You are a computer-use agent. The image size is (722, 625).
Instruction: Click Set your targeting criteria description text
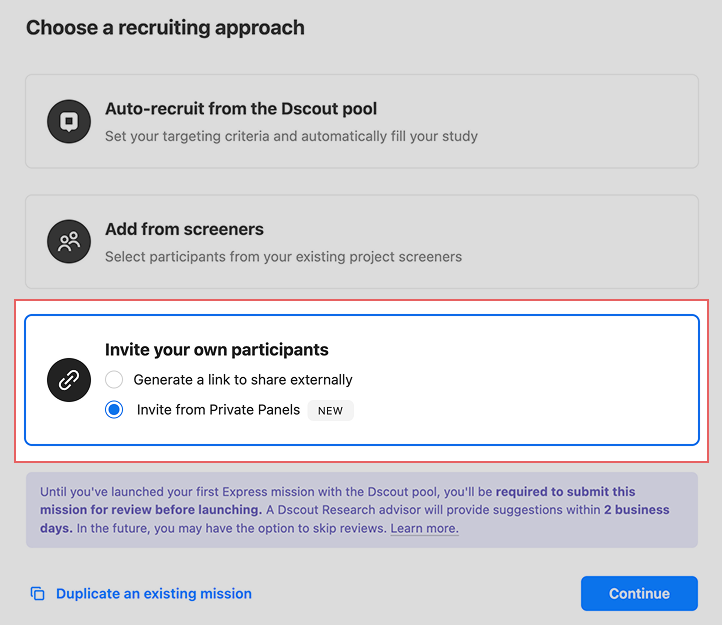[291, 136]
